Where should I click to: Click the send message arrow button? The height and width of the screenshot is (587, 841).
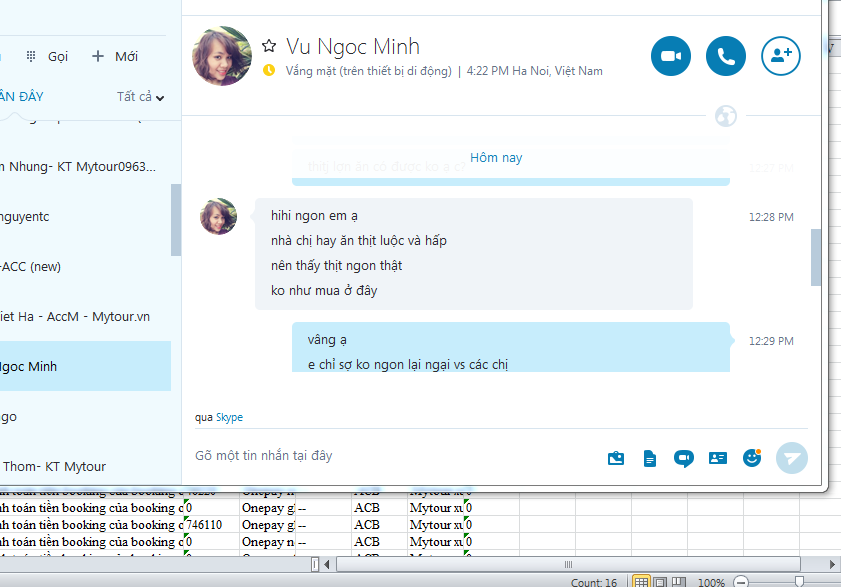[x=791, y=458]
